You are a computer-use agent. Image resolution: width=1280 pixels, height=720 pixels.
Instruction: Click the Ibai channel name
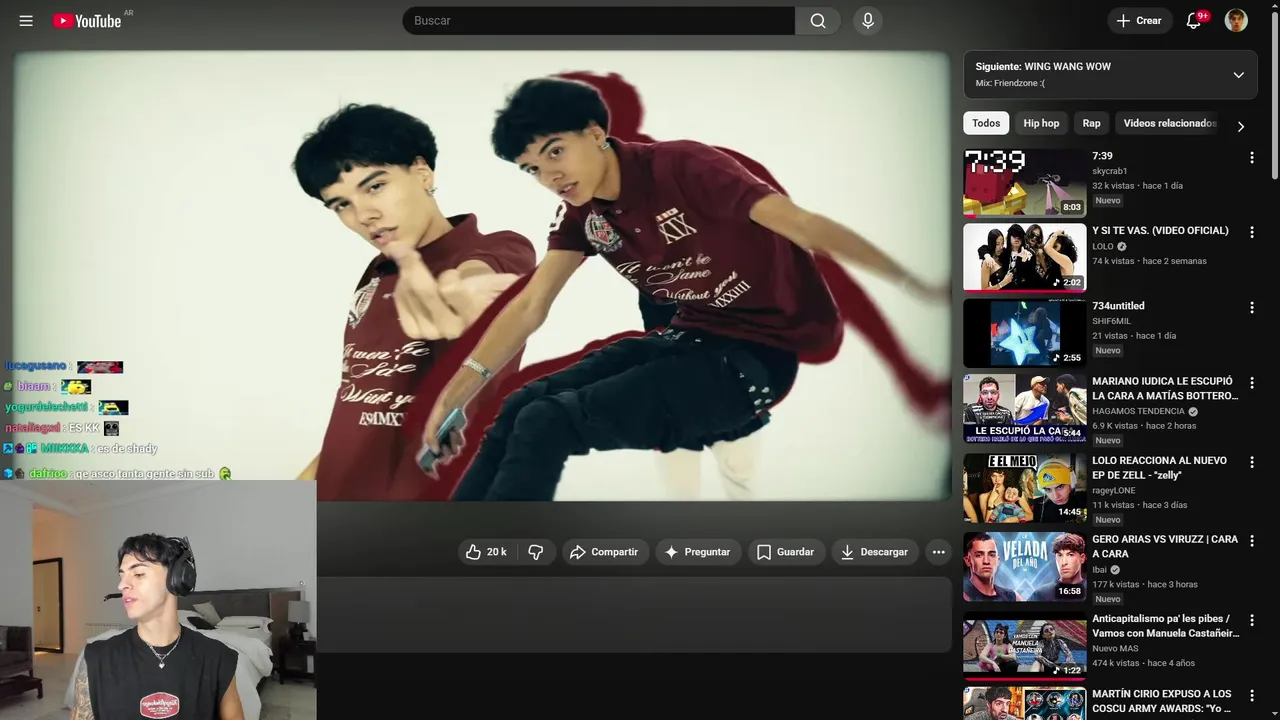point(1099,569)
